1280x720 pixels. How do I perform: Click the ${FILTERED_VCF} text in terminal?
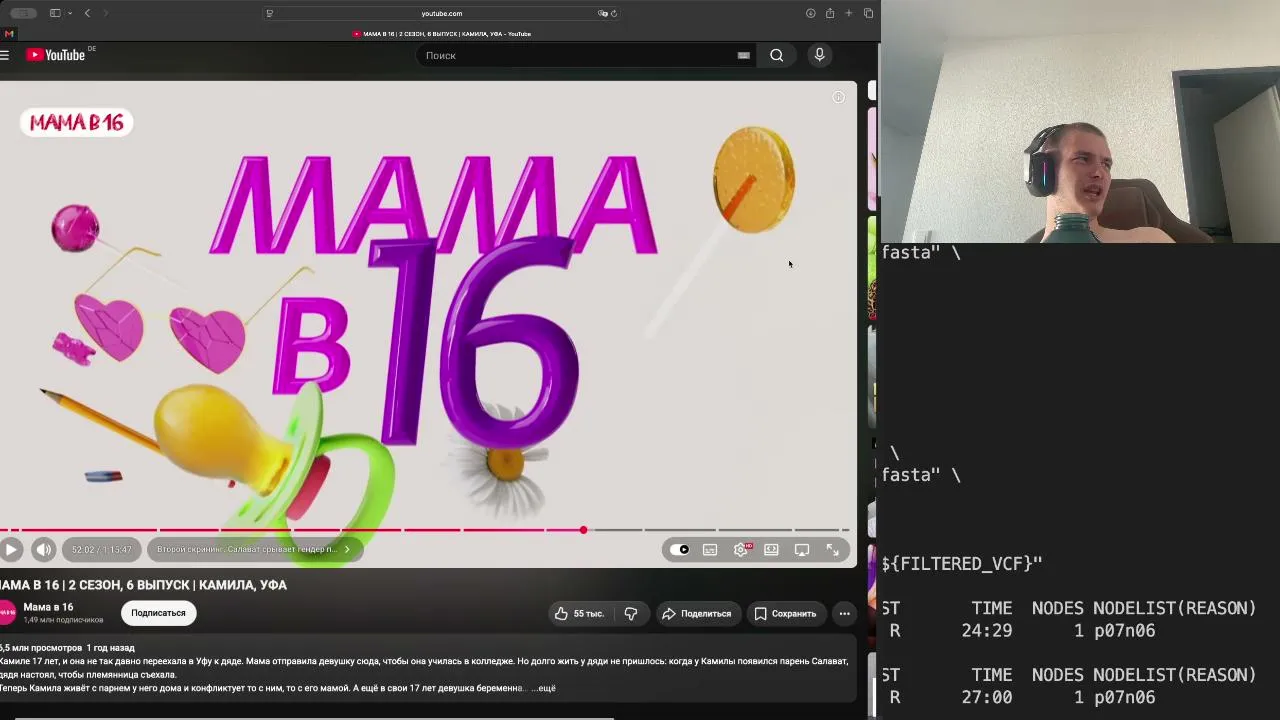(x=962, y=564)
